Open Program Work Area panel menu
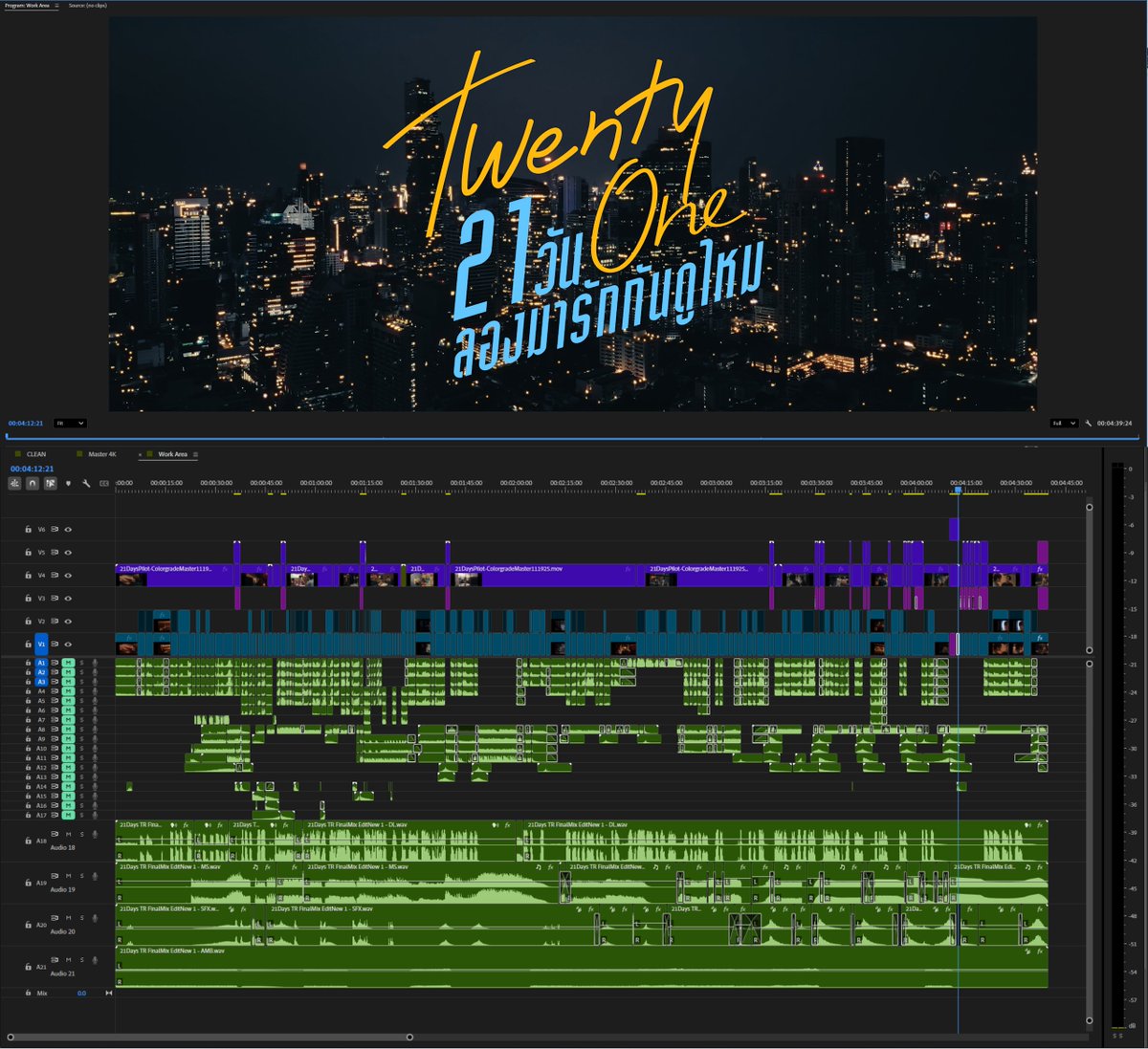This screenshot has width=1148, height=1049. (x=56, y=6)
